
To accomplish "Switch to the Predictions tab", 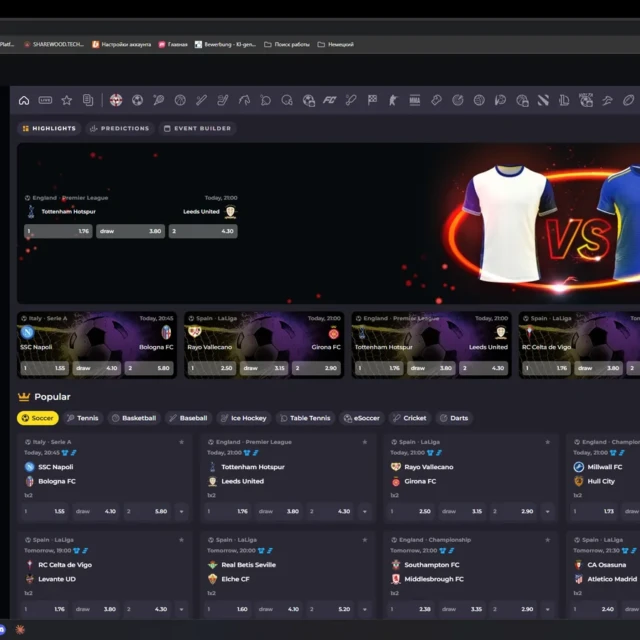I will (120, 129).
